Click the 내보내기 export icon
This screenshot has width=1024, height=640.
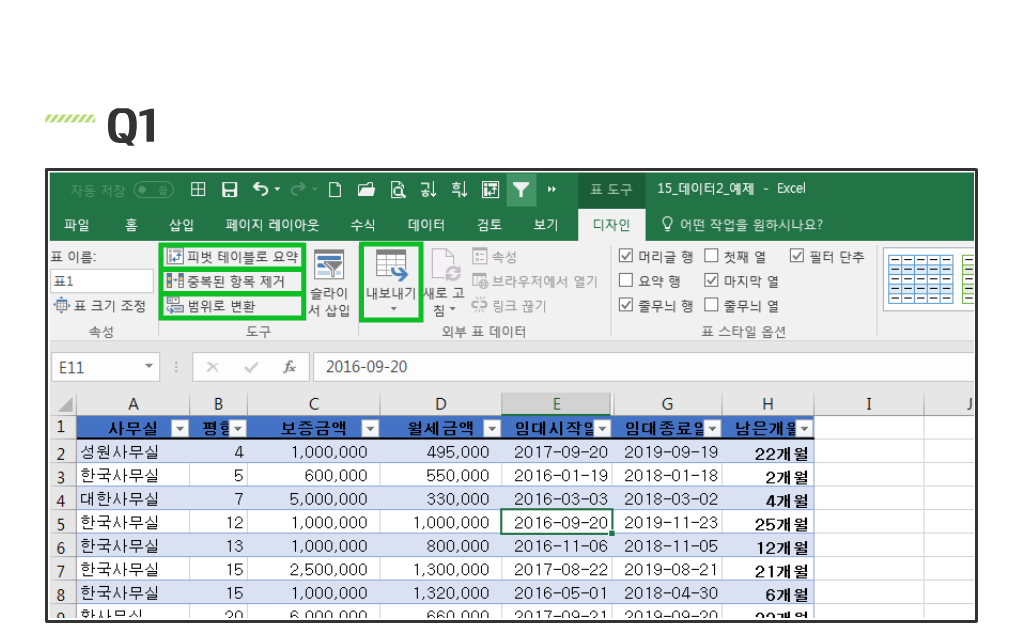tap(391, 280)
